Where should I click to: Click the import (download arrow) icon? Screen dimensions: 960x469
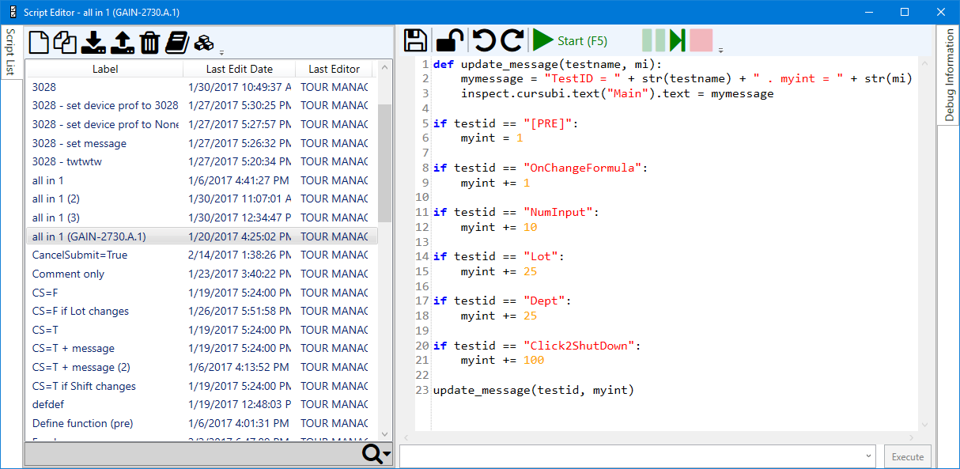click(93, 42)
